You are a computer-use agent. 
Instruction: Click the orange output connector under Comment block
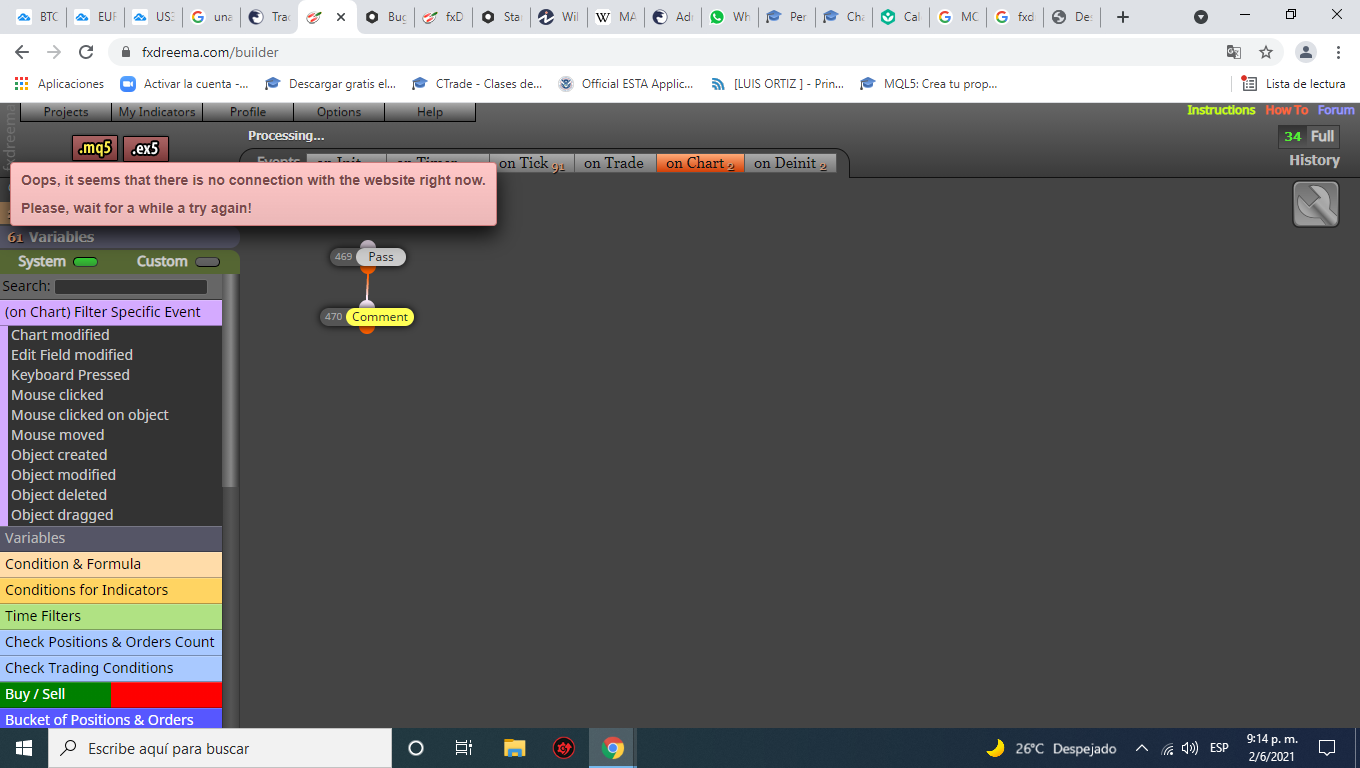367,329
